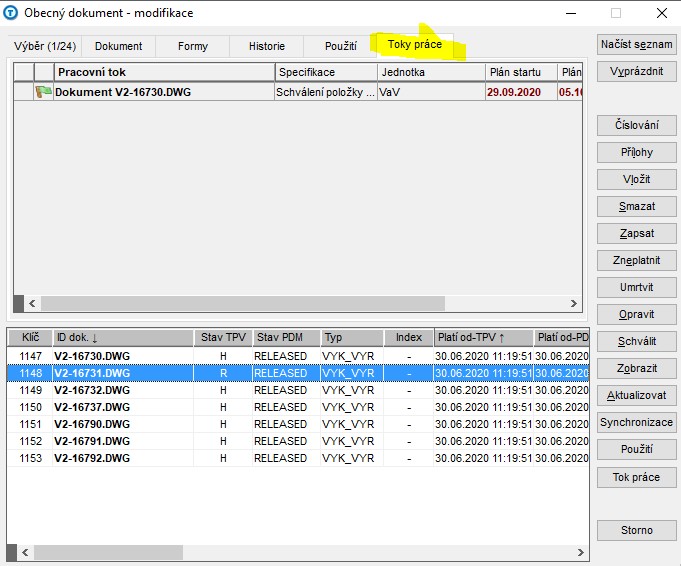Select the highlighted row V2-16731.DWG
Viewport: 681px width, 566px height.
click(298, 373)
